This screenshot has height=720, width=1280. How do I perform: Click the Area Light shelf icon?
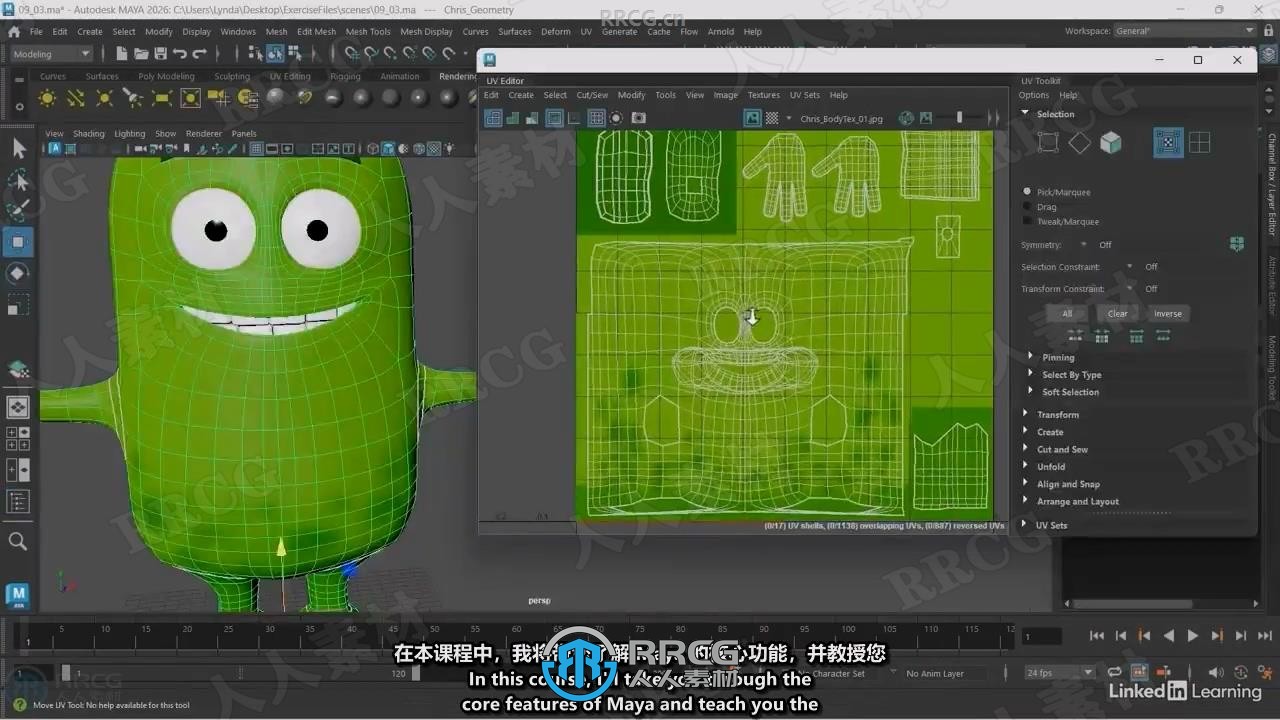click(x=161, y=97)
